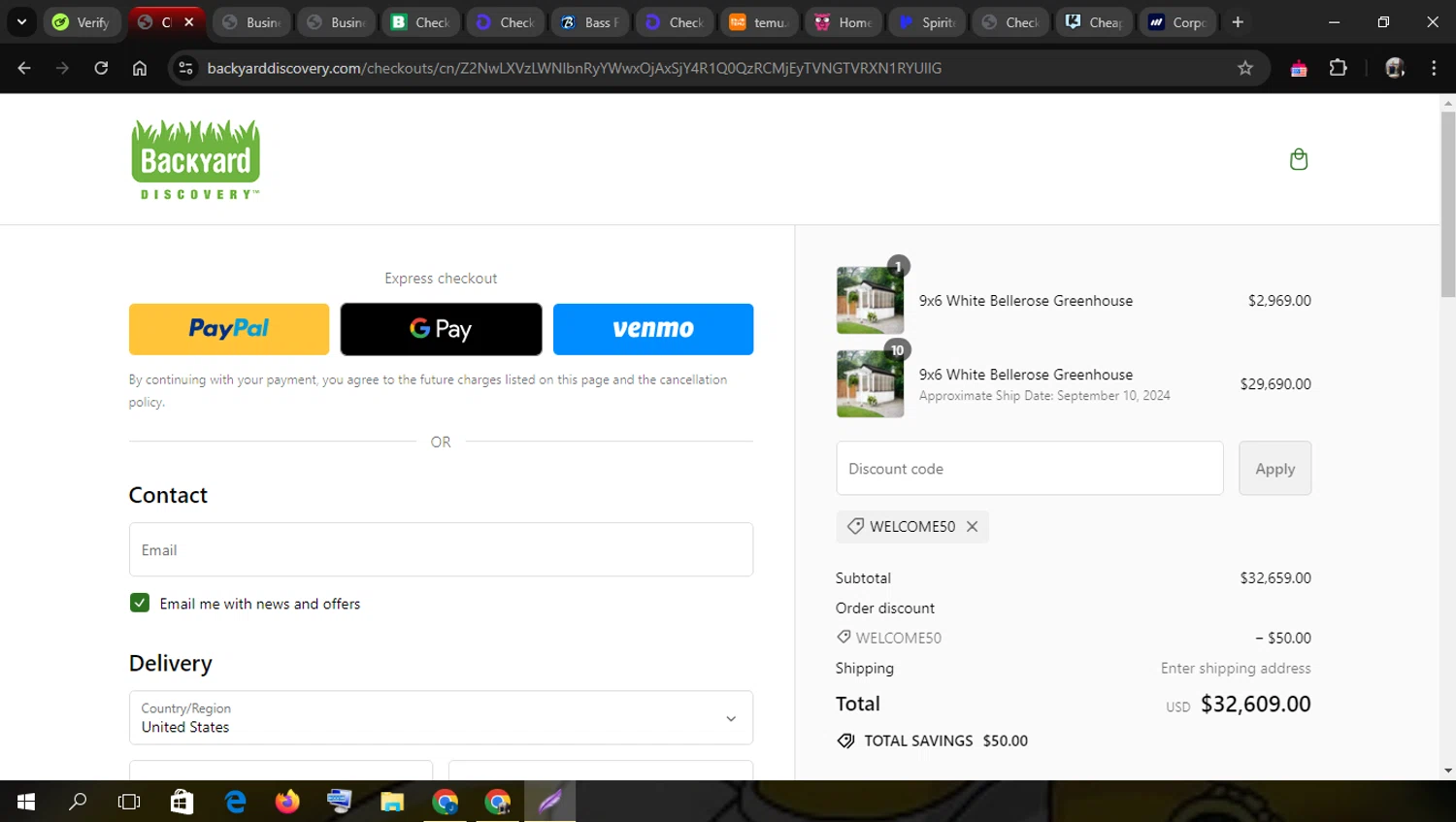Switch to the Cheap tab

point(1095,21)
